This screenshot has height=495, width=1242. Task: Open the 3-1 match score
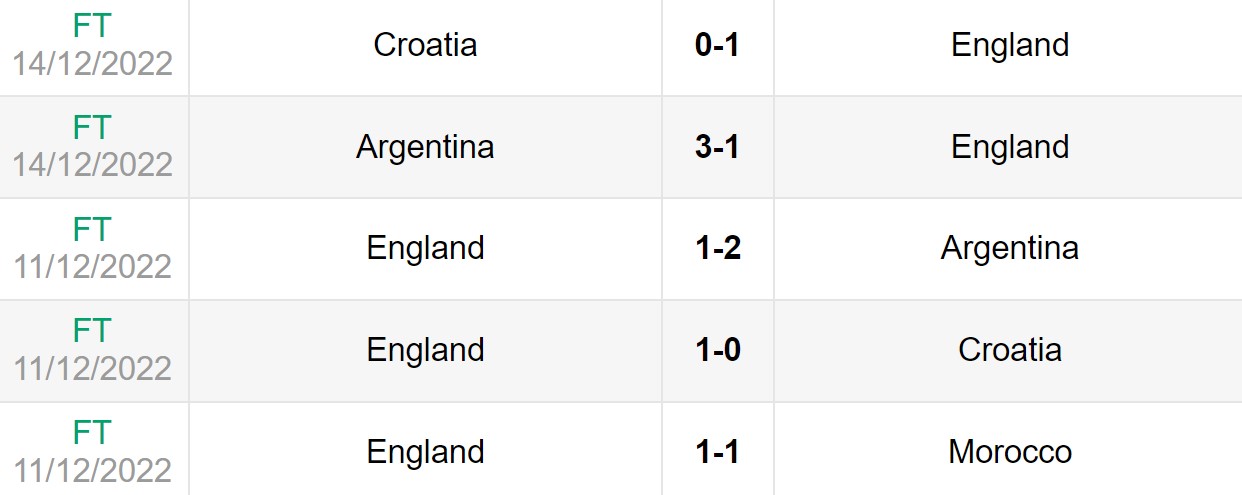(717, 147)
